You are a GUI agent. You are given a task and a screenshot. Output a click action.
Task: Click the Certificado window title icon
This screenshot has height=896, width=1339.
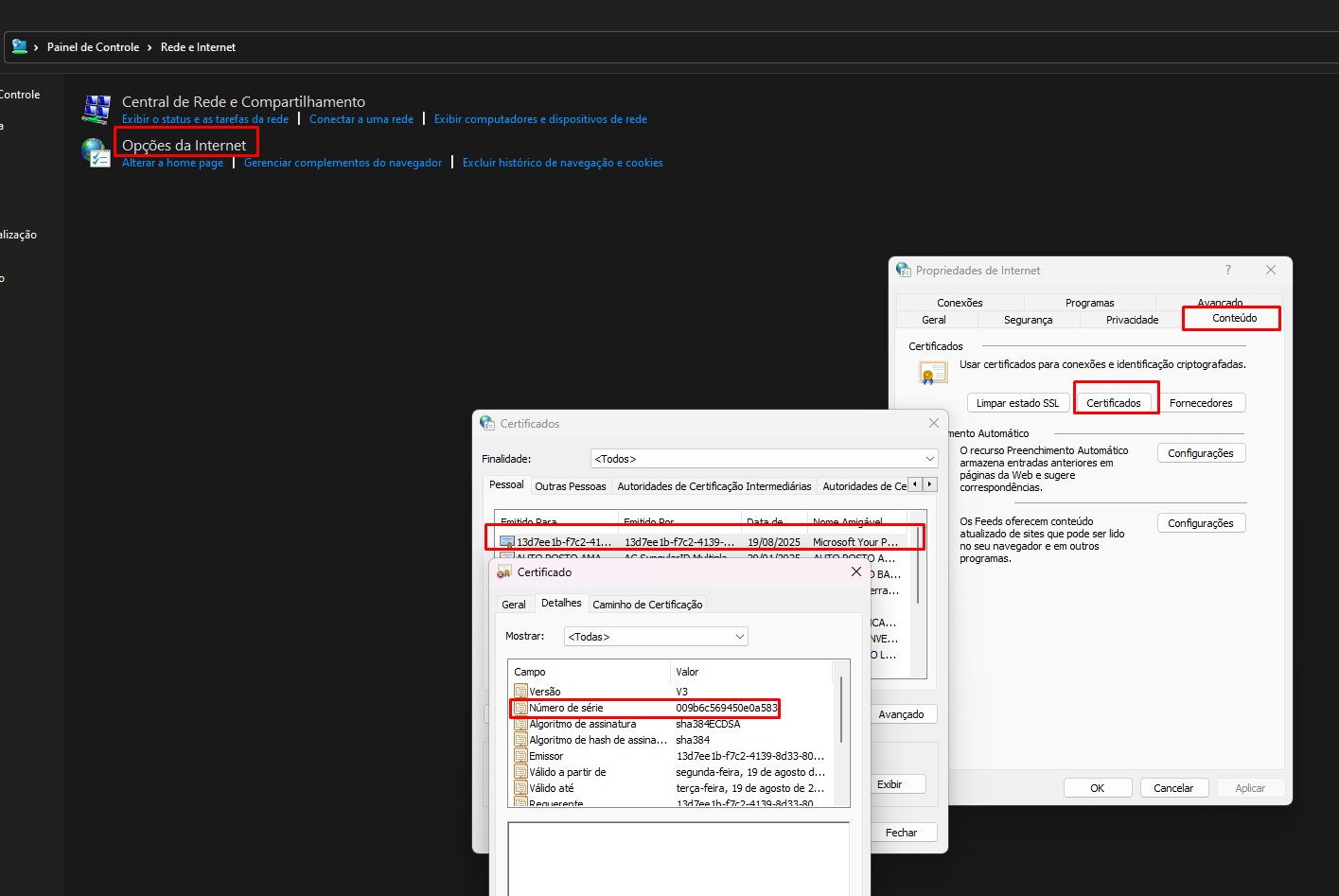(x=504, y=572)
